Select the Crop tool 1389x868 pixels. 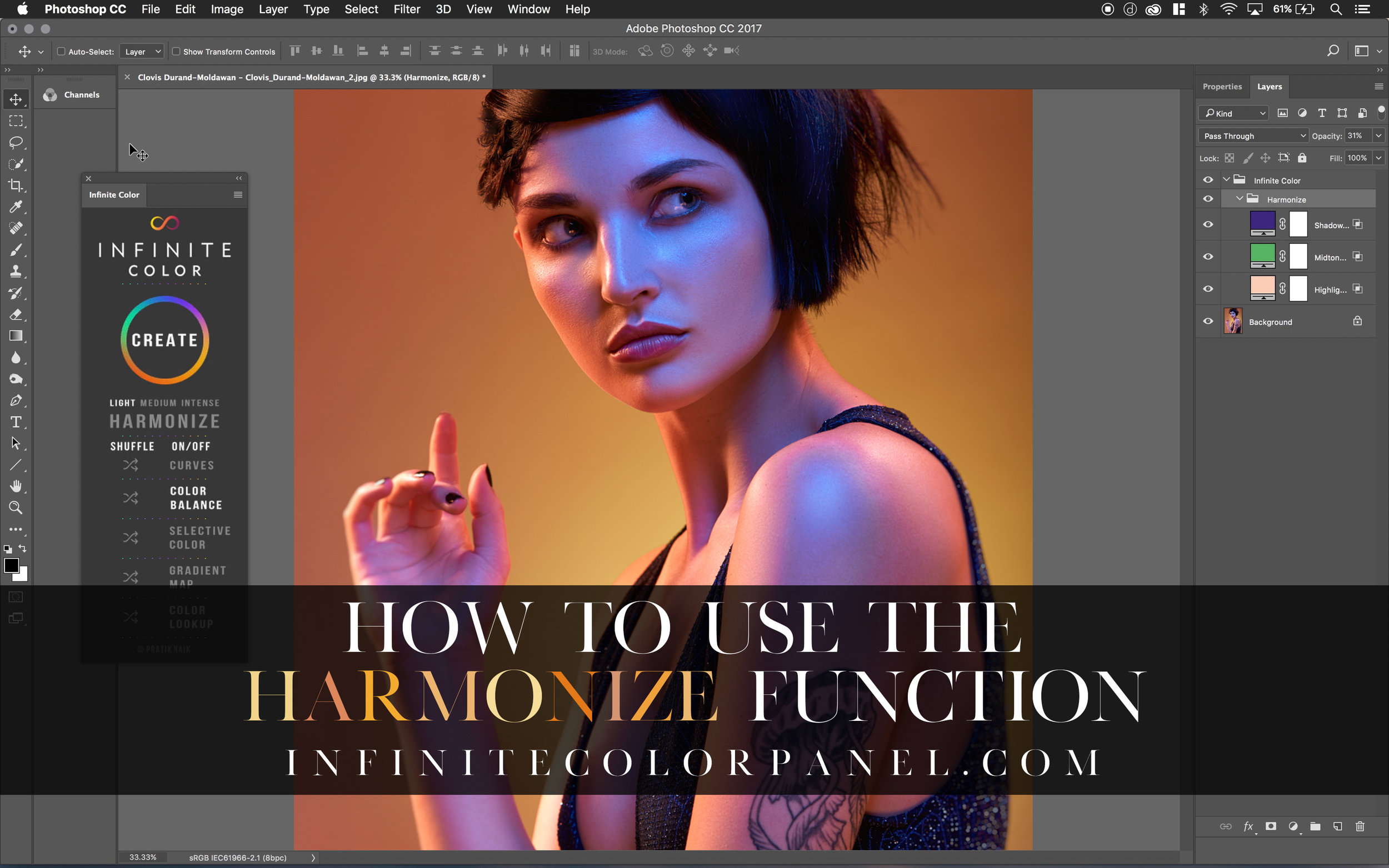(16, 185)
